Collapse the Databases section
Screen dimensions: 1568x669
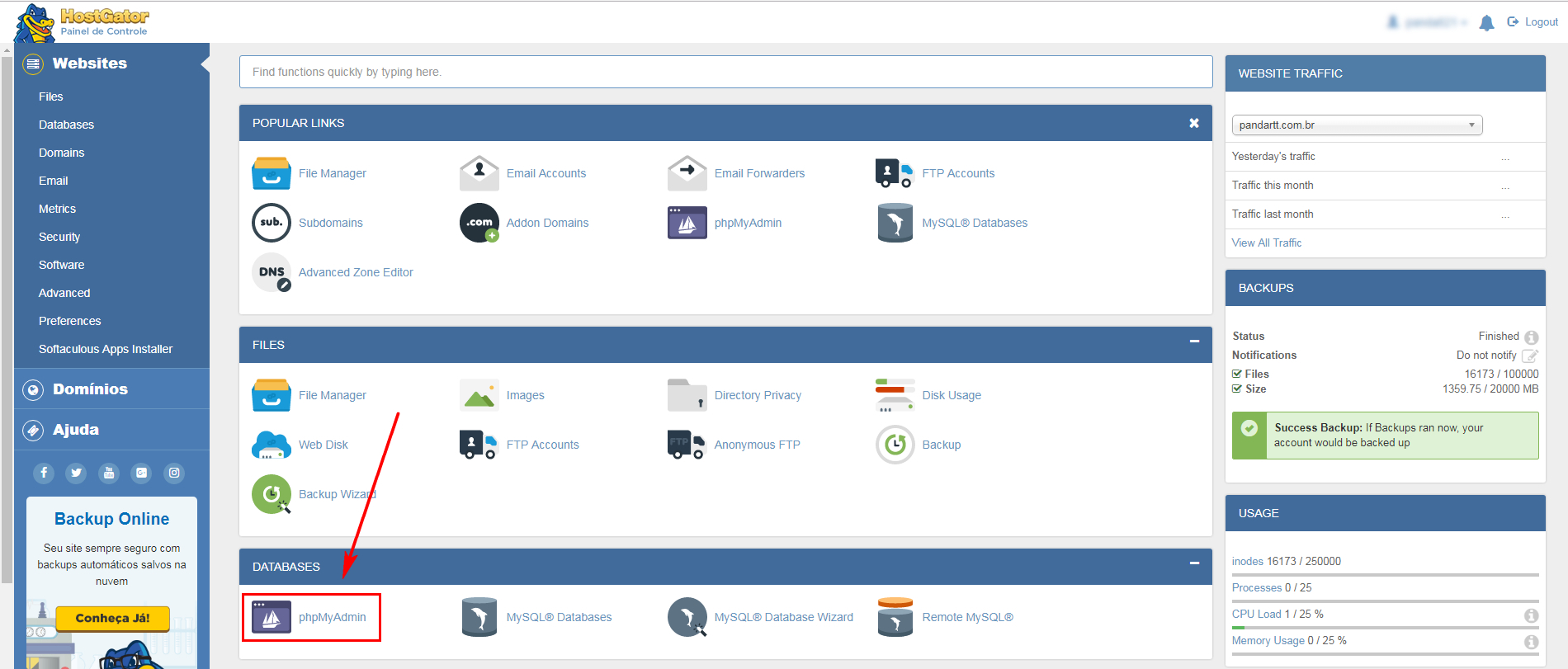(x=1194, y=563)
